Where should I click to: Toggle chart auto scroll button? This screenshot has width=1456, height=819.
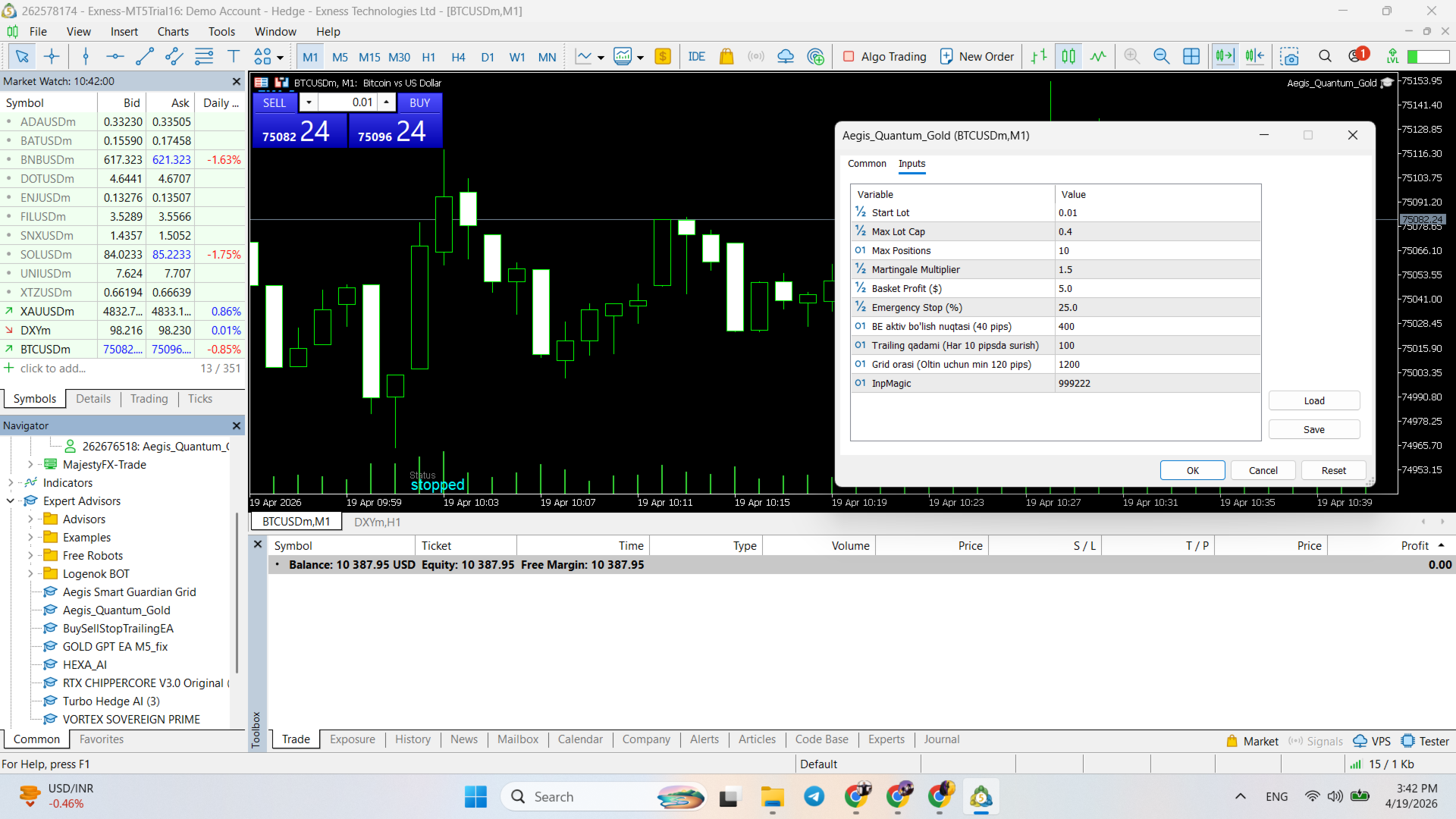pos(1225,56)
